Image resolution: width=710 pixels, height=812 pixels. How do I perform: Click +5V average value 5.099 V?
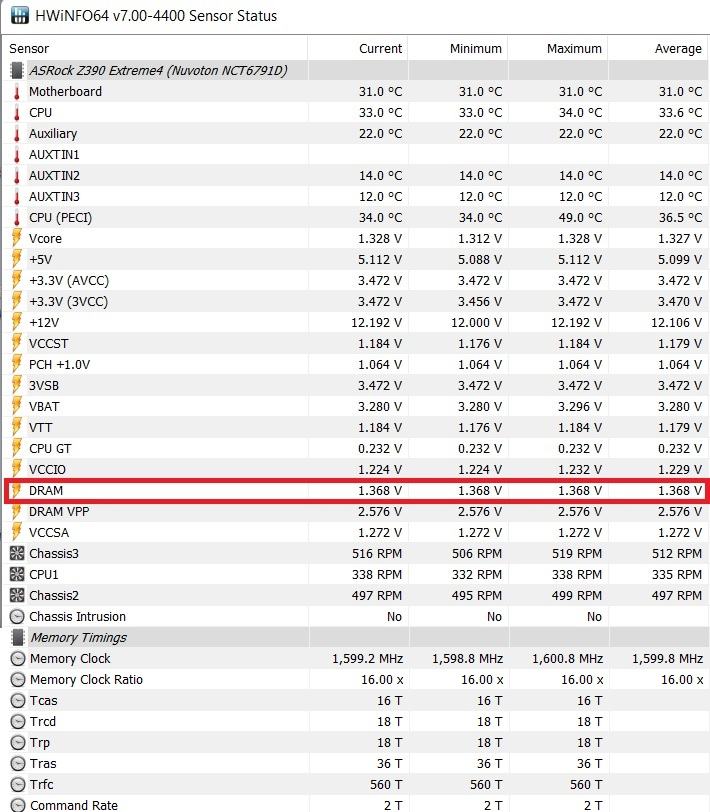click(680, 260)
